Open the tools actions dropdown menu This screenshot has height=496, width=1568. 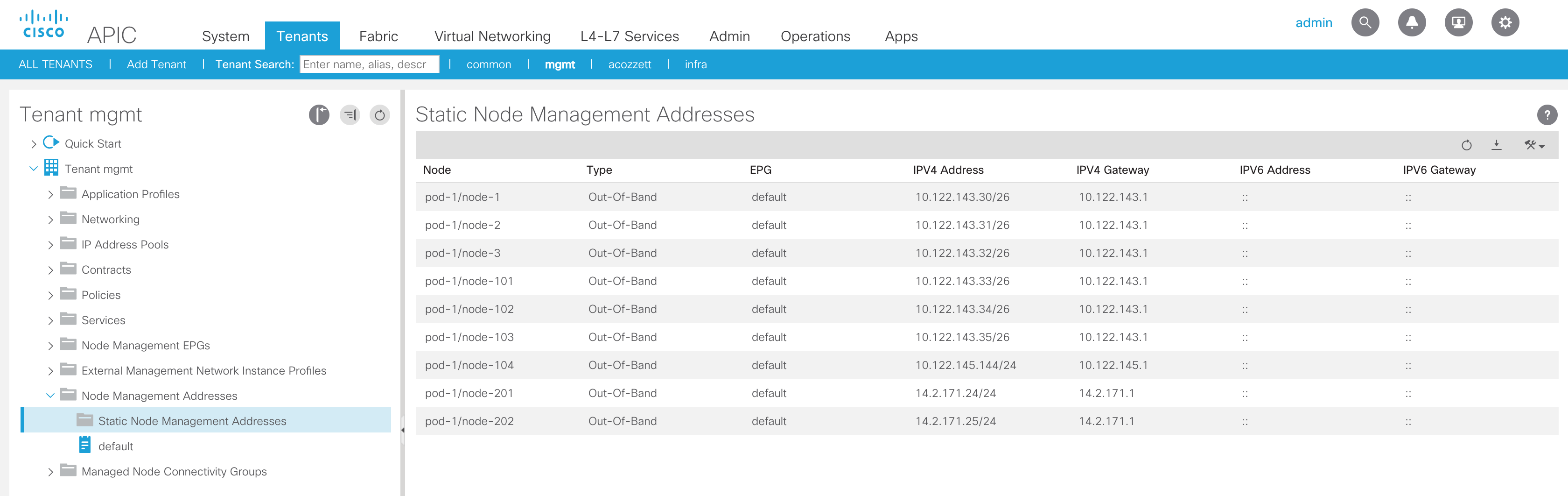coord(1534,145)
